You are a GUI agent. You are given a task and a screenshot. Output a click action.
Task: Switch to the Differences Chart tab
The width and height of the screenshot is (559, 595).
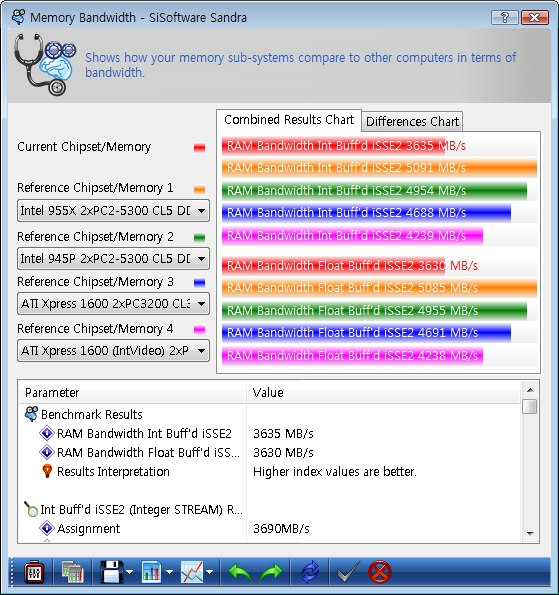[412, 121]
